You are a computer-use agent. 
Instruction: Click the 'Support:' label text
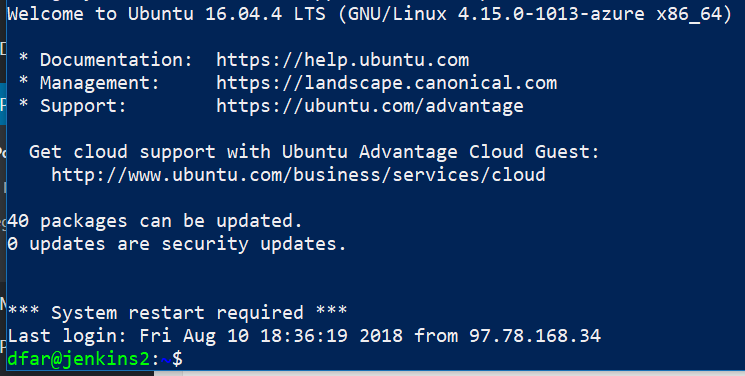83,106
